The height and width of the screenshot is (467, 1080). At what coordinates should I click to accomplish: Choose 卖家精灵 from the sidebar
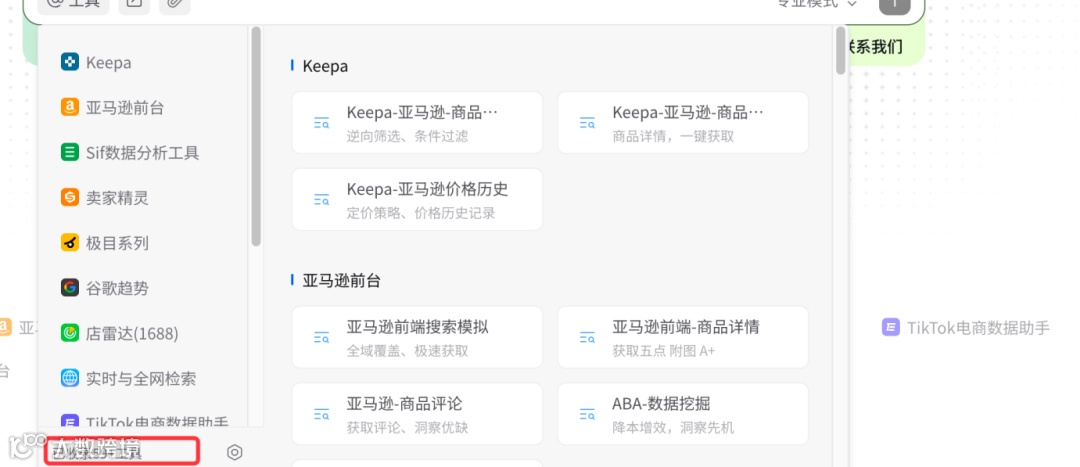pyautogui.click(x=105, y=198)
